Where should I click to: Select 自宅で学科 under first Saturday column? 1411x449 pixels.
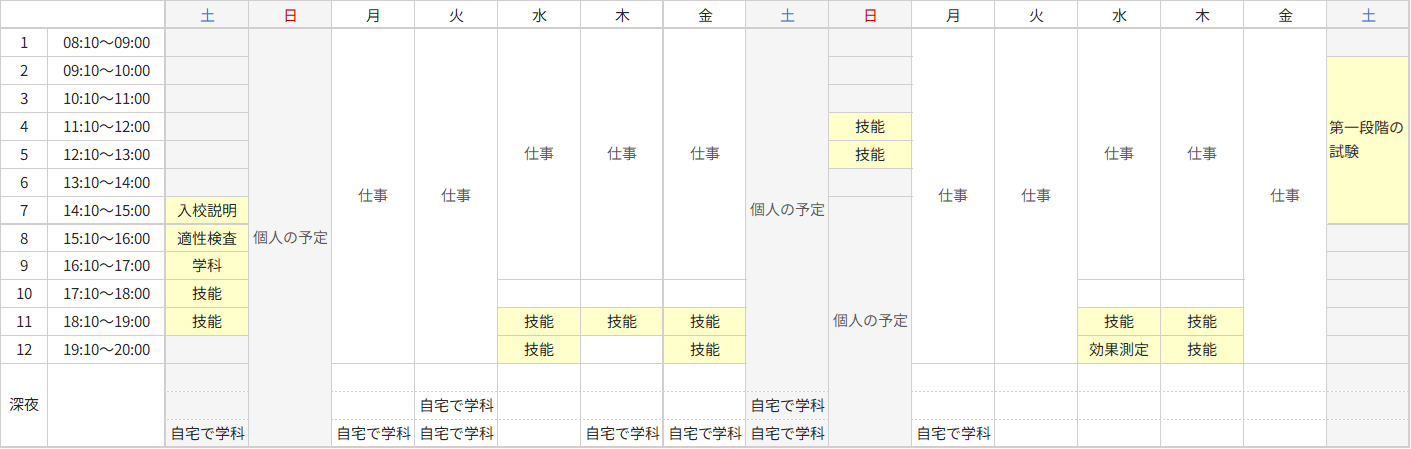pos(207,434)
